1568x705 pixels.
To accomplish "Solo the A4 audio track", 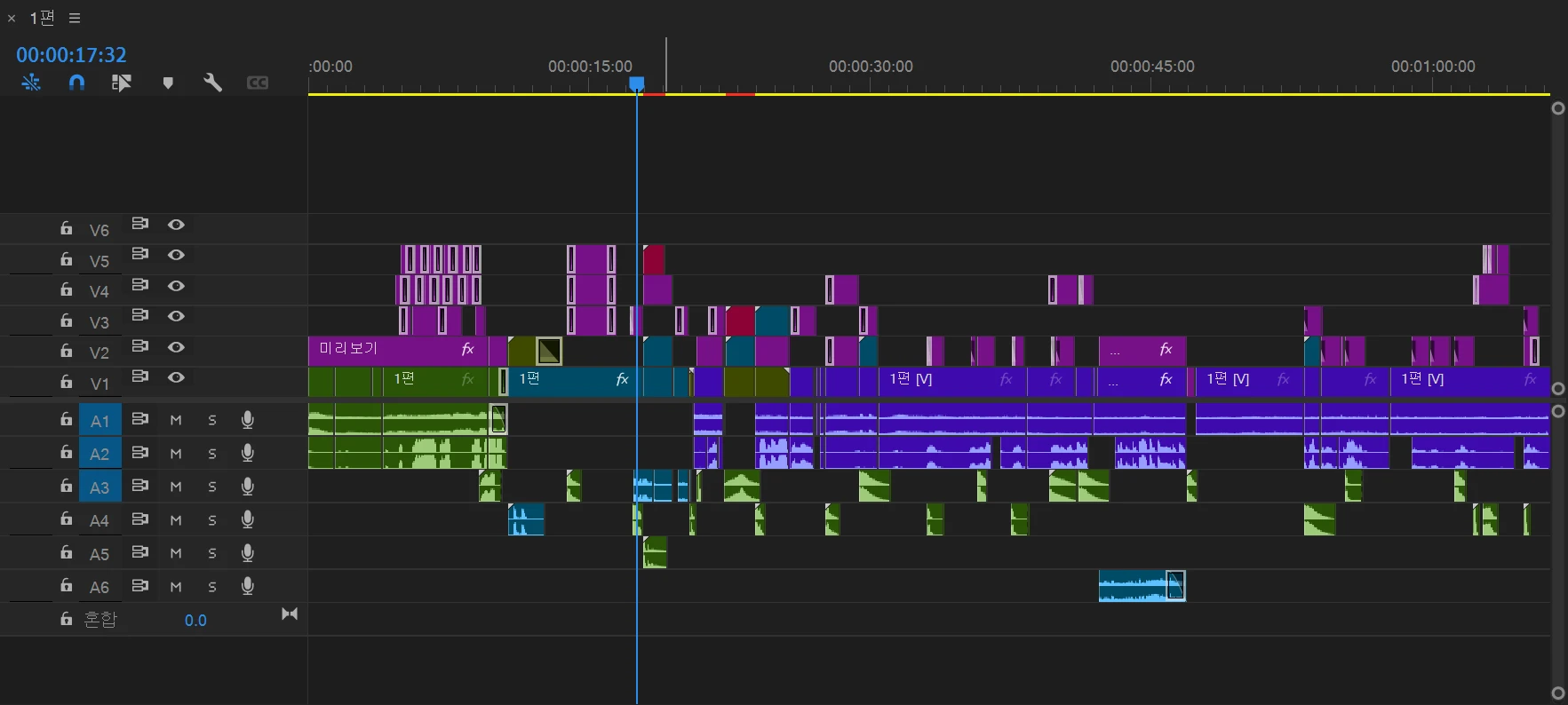I will pyautogui.click(x=212, y=520).
